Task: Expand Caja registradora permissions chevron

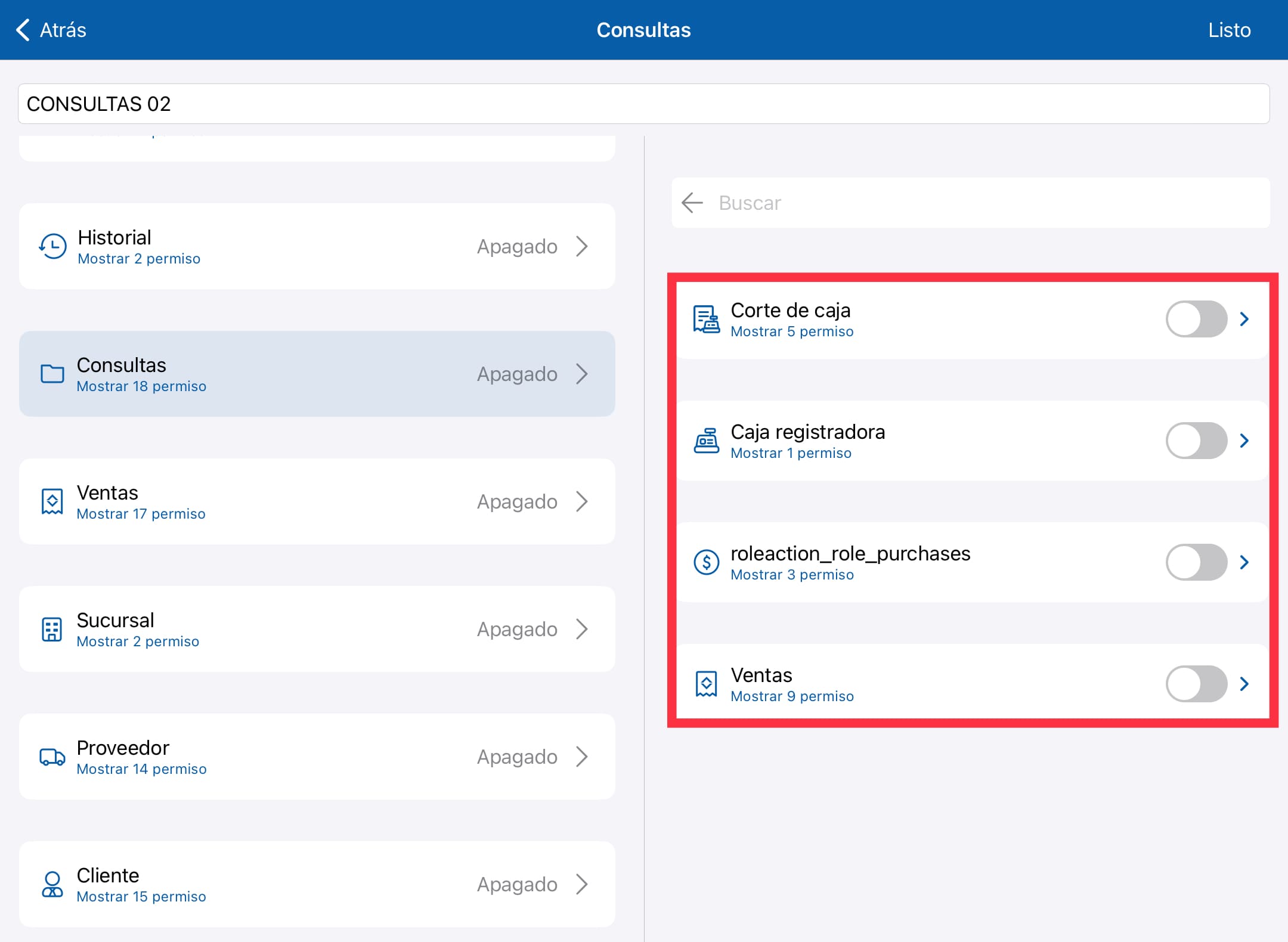Action: 1244,441
